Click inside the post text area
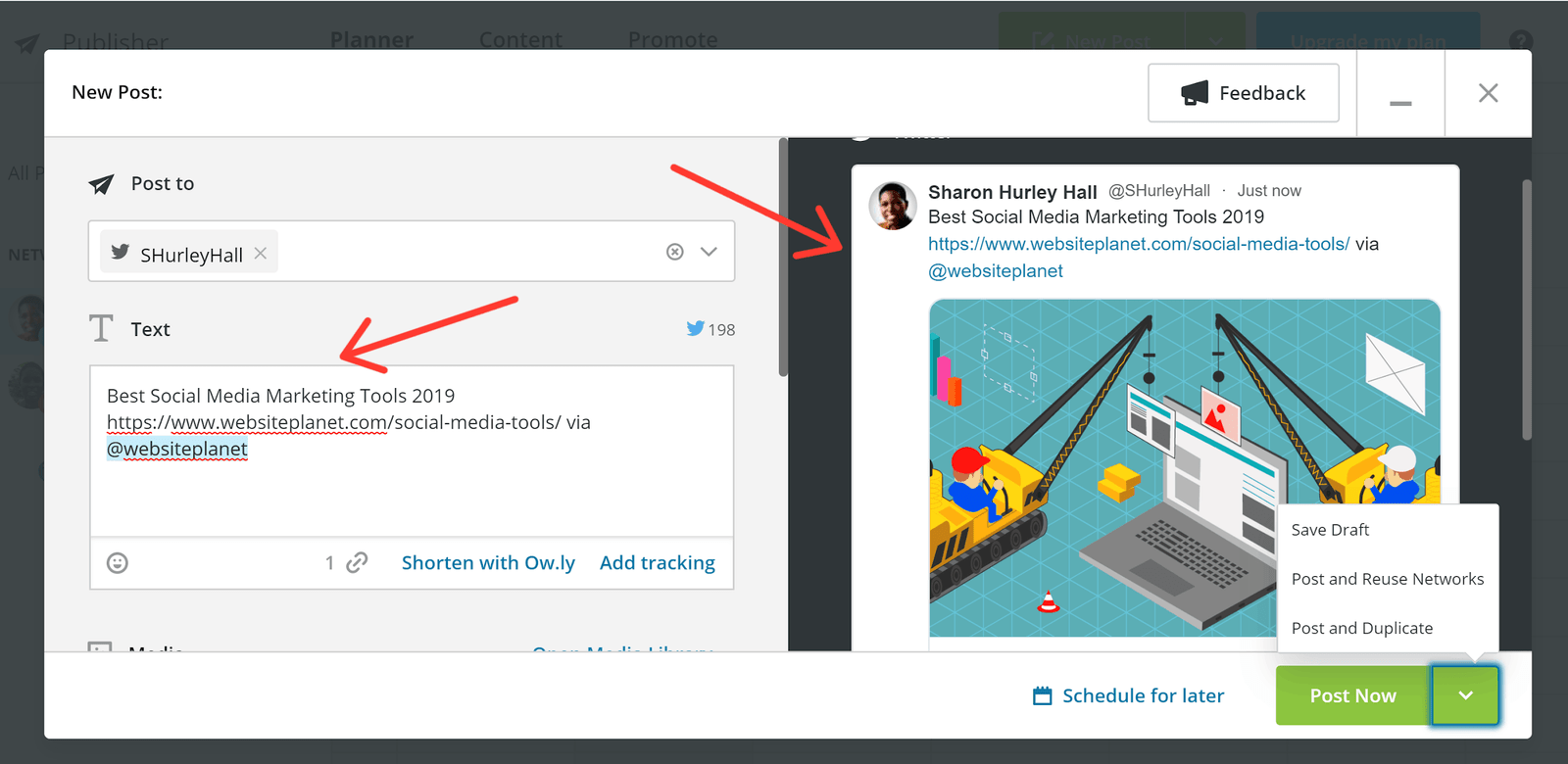 (x=412, y=490)
